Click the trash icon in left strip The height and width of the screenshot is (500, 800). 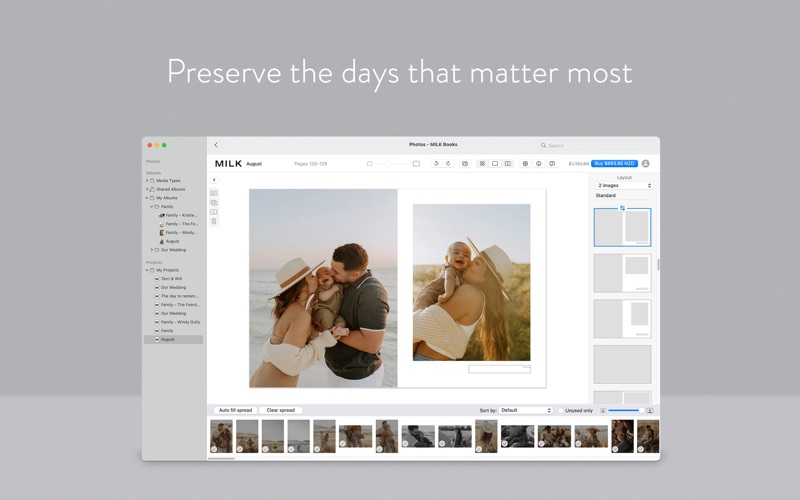(x=214, y=221)
